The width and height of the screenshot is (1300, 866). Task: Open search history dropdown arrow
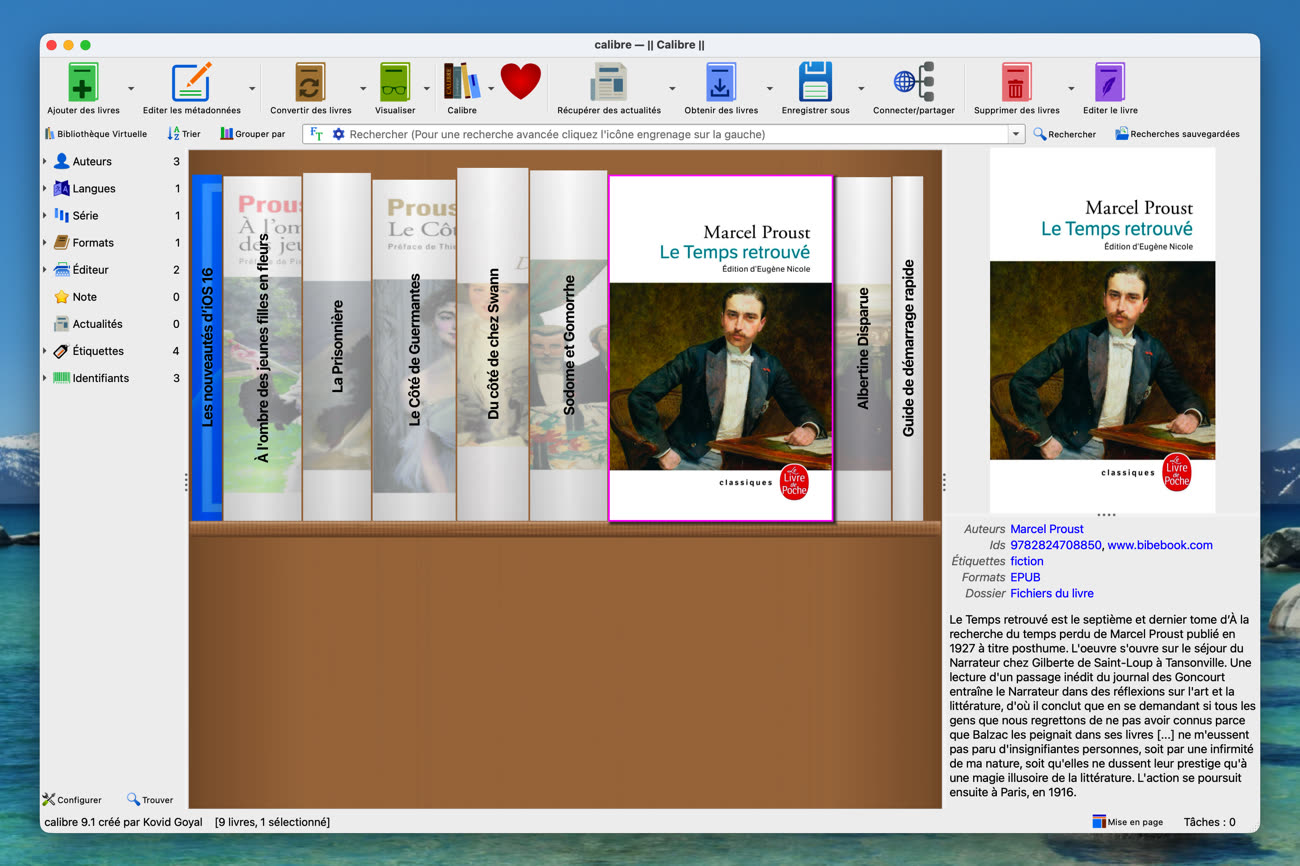point(1016,134)
